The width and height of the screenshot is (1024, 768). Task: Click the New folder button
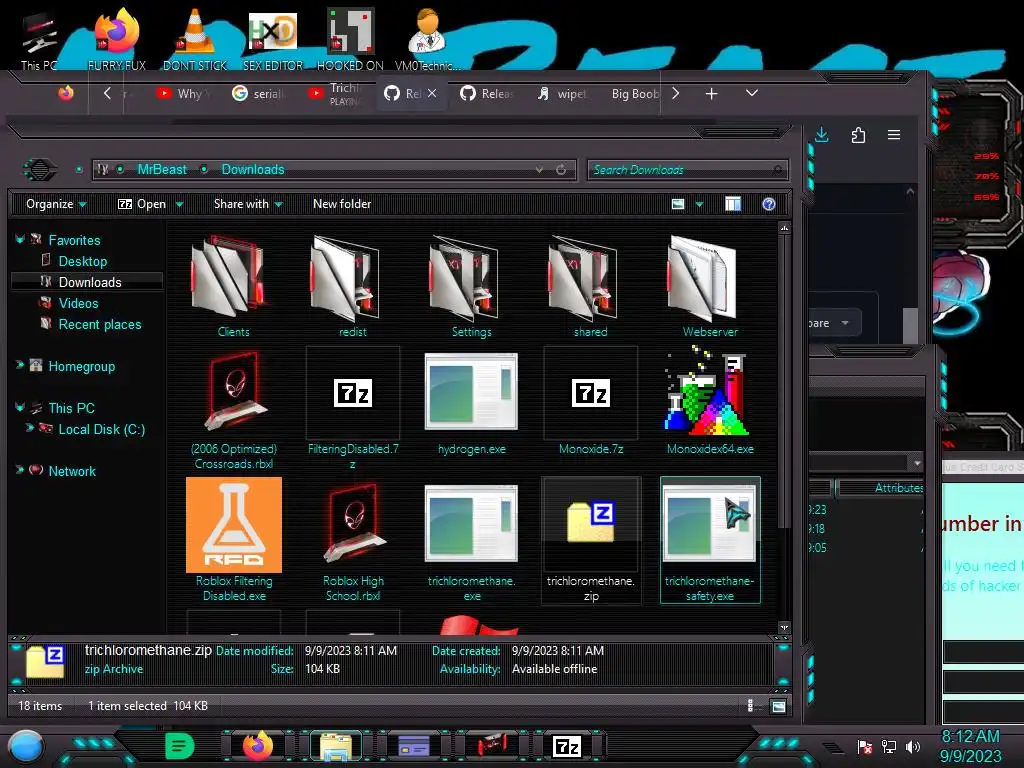(x=342, y=204)
